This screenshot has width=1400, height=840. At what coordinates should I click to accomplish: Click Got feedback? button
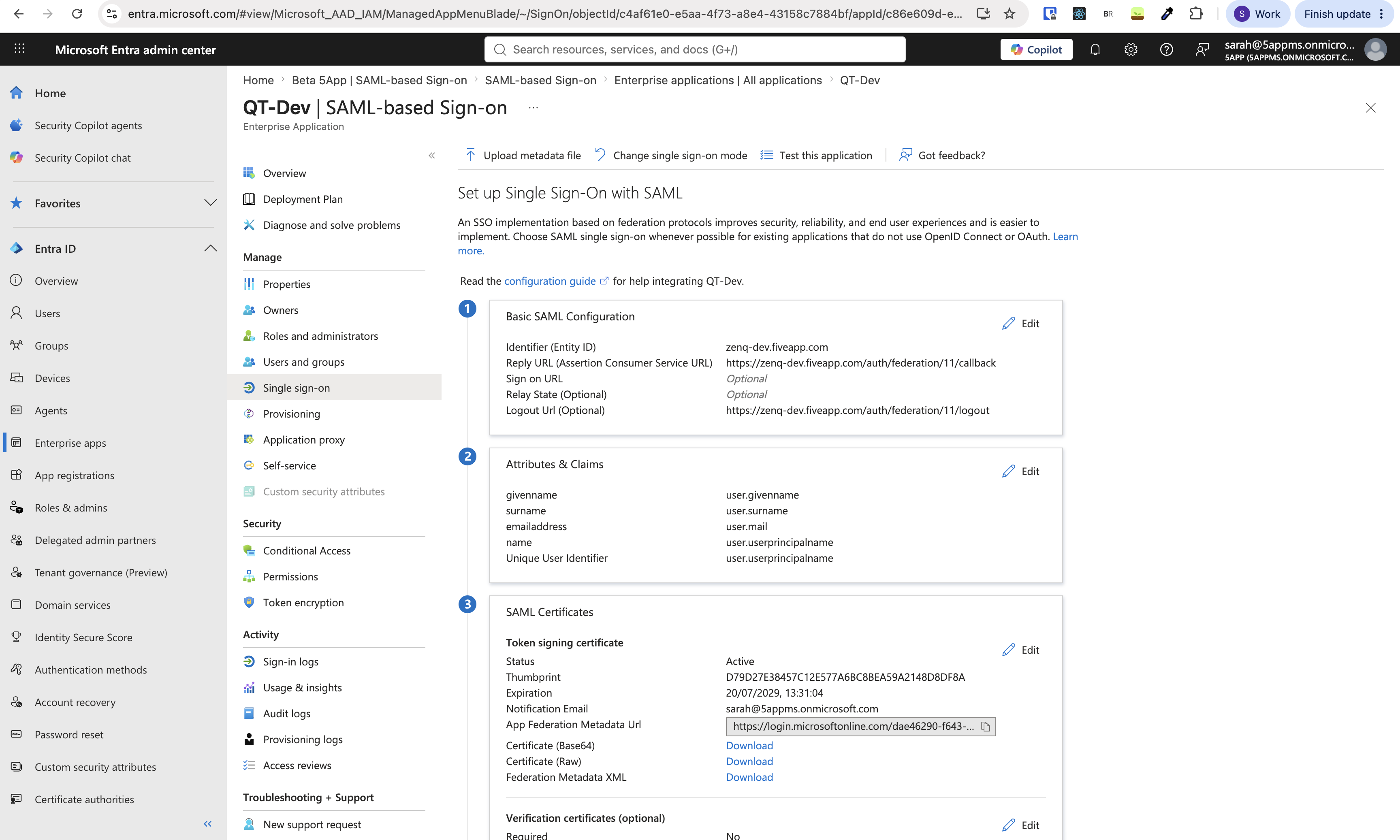[x=942, y=155]
